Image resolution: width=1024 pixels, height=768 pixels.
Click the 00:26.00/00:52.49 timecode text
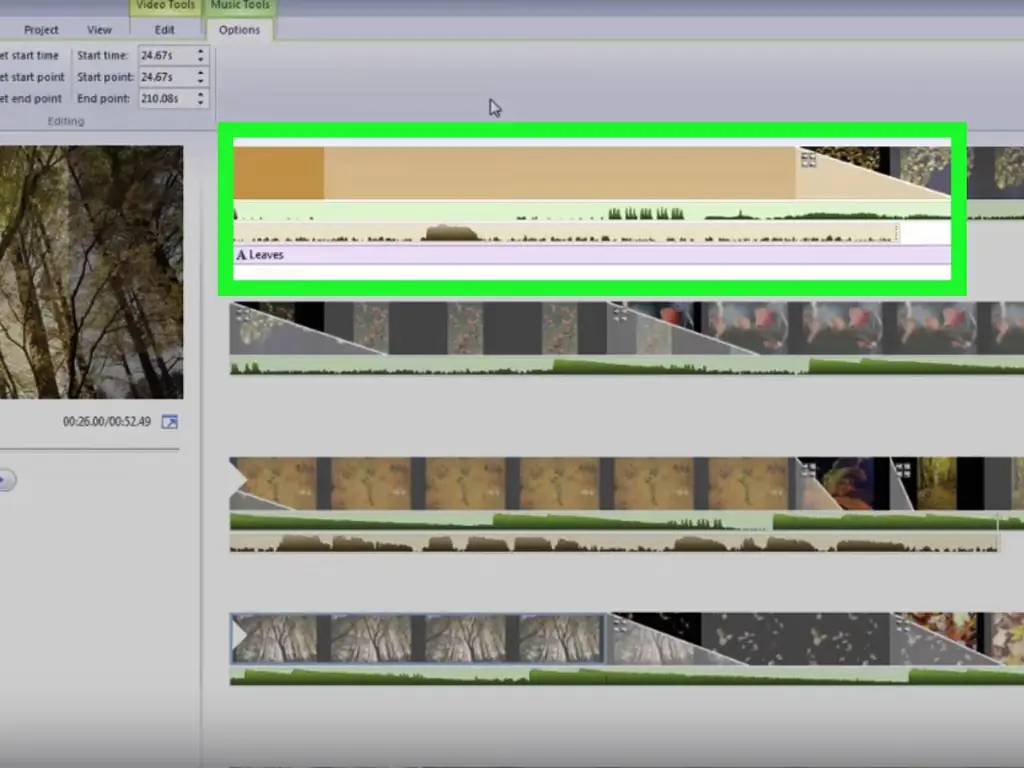tap(106, 422)
